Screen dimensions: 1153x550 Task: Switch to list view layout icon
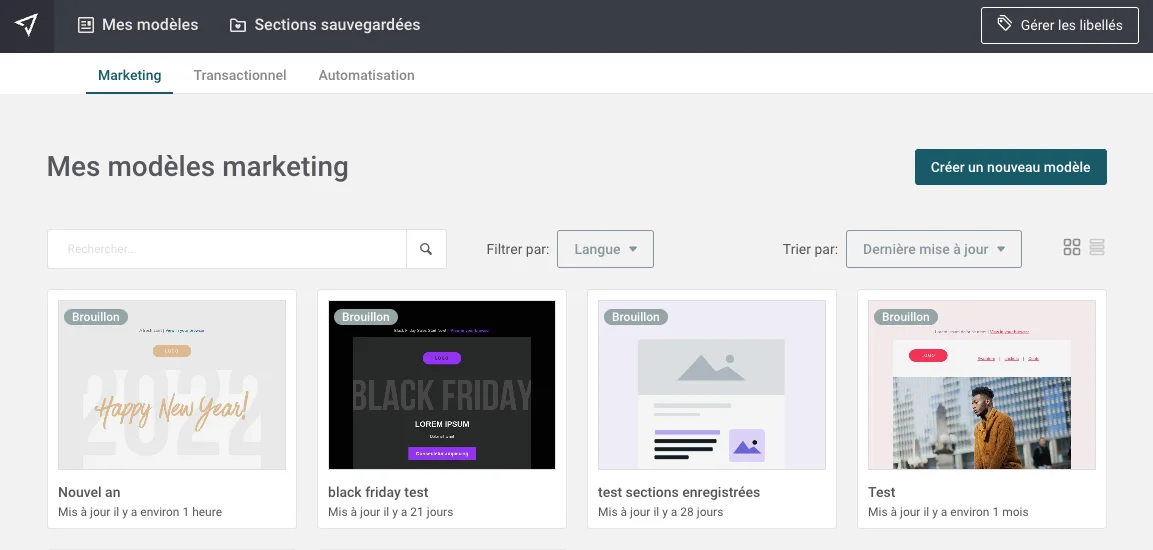[x=1096, y=247]
